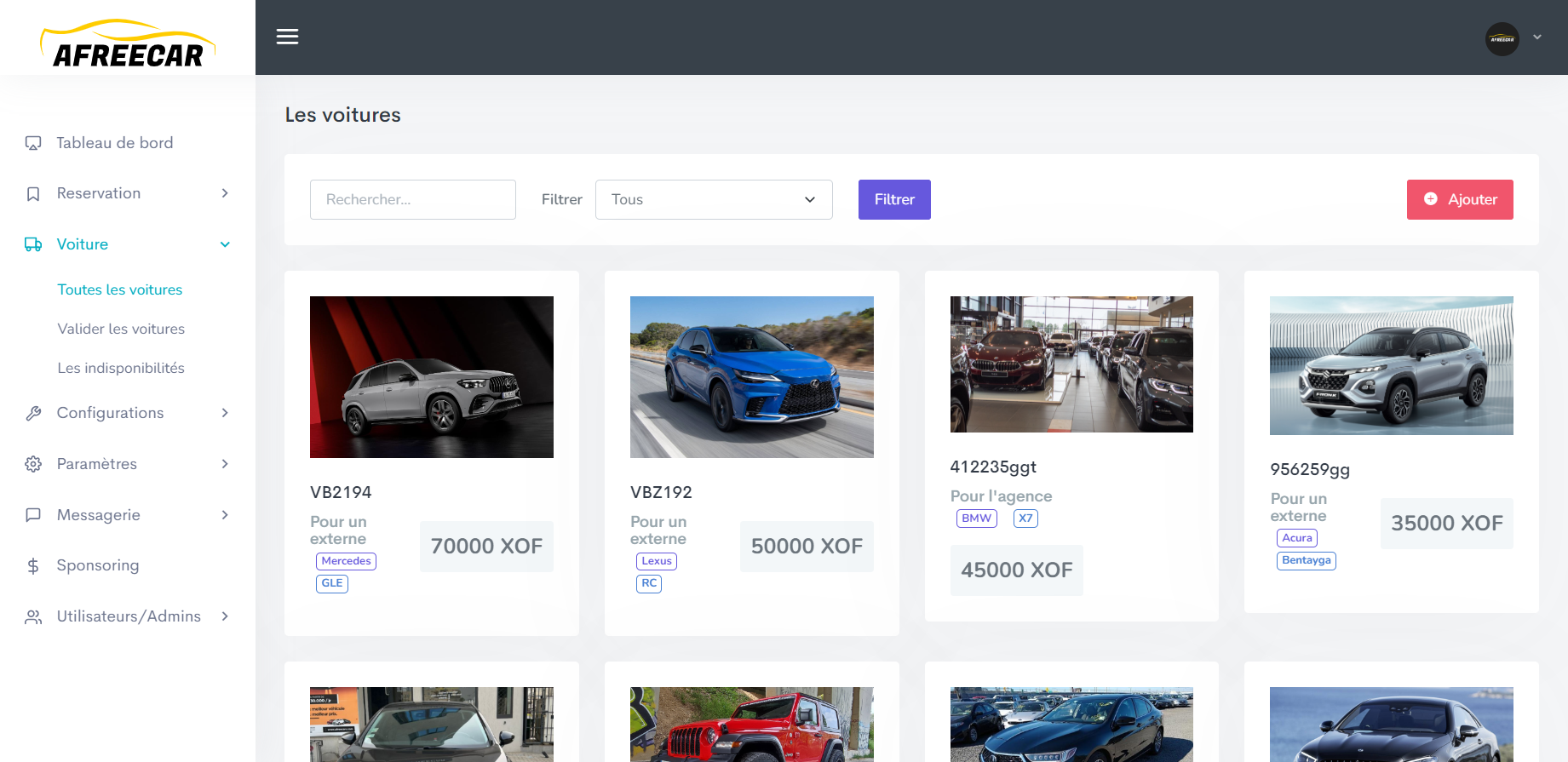Click the Pour l'agence label
The image size is (1568, 762).
(1001, 496)
